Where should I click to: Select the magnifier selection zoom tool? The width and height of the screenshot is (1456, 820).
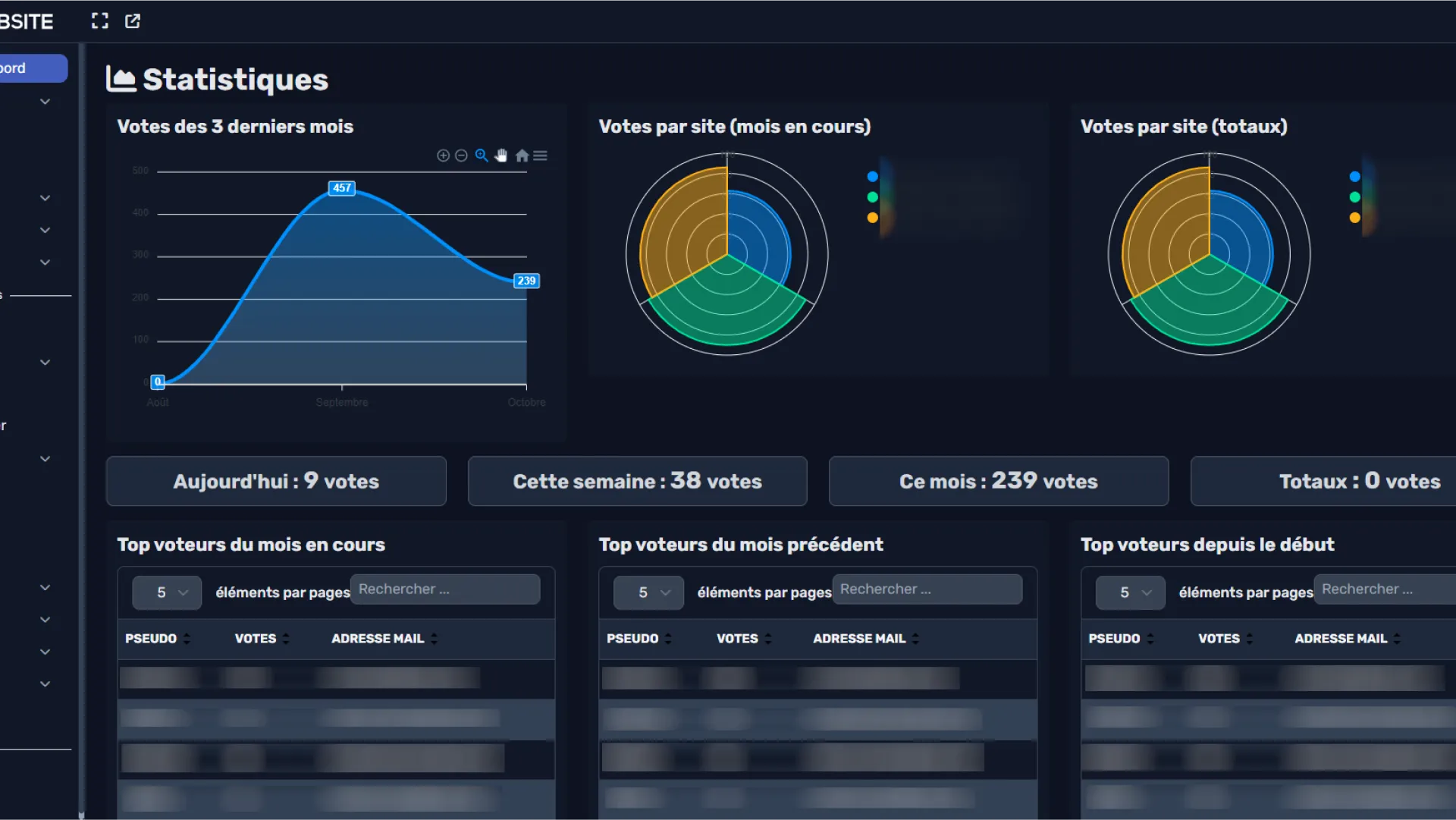[482, 156]
